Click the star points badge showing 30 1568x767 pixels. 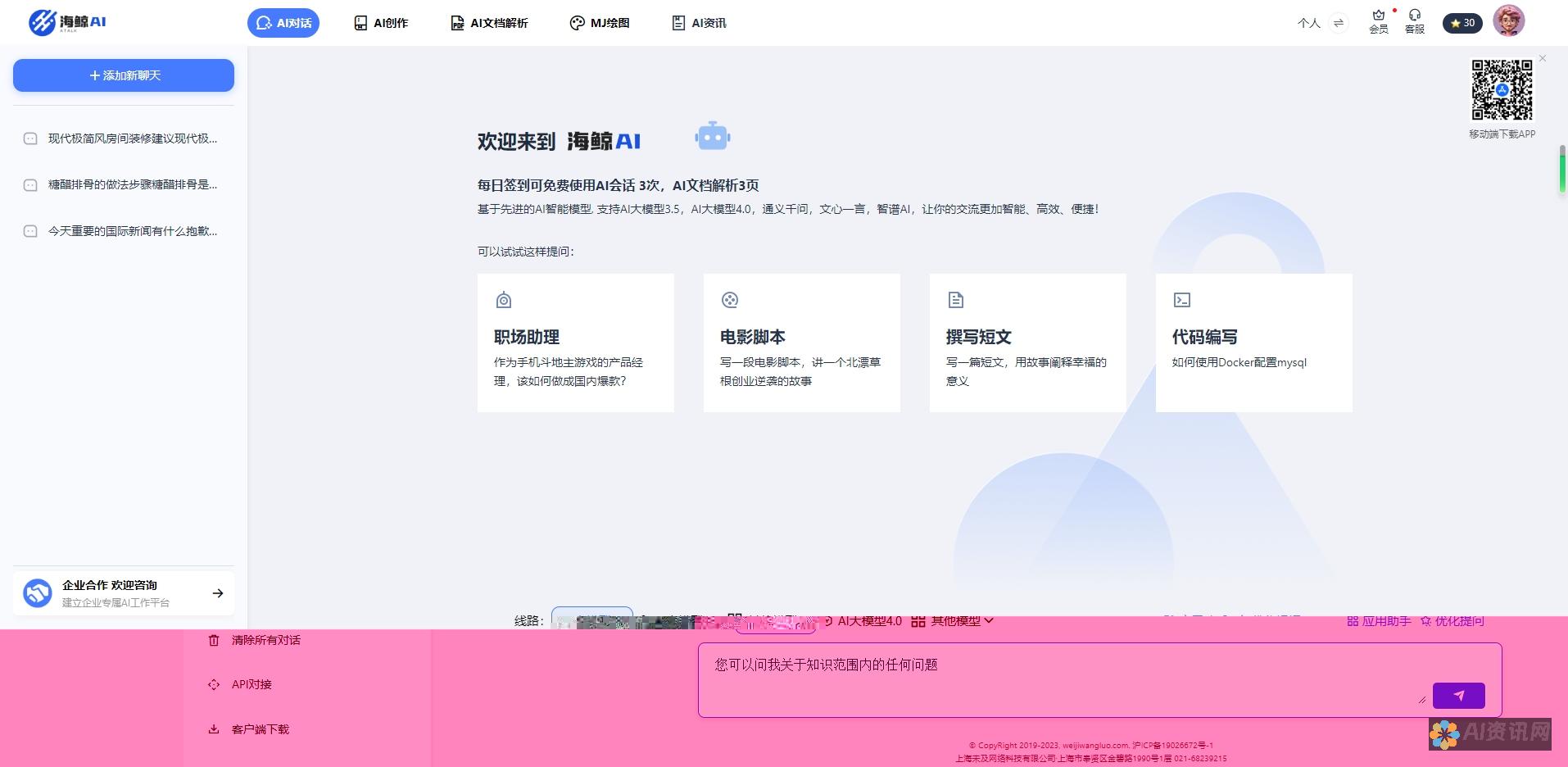tap(1462, 23)
